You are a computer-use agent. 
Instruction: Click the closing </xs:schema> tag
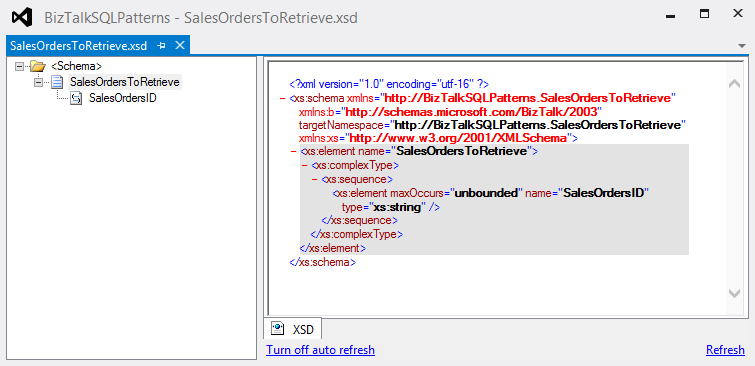tap(323, 262)
